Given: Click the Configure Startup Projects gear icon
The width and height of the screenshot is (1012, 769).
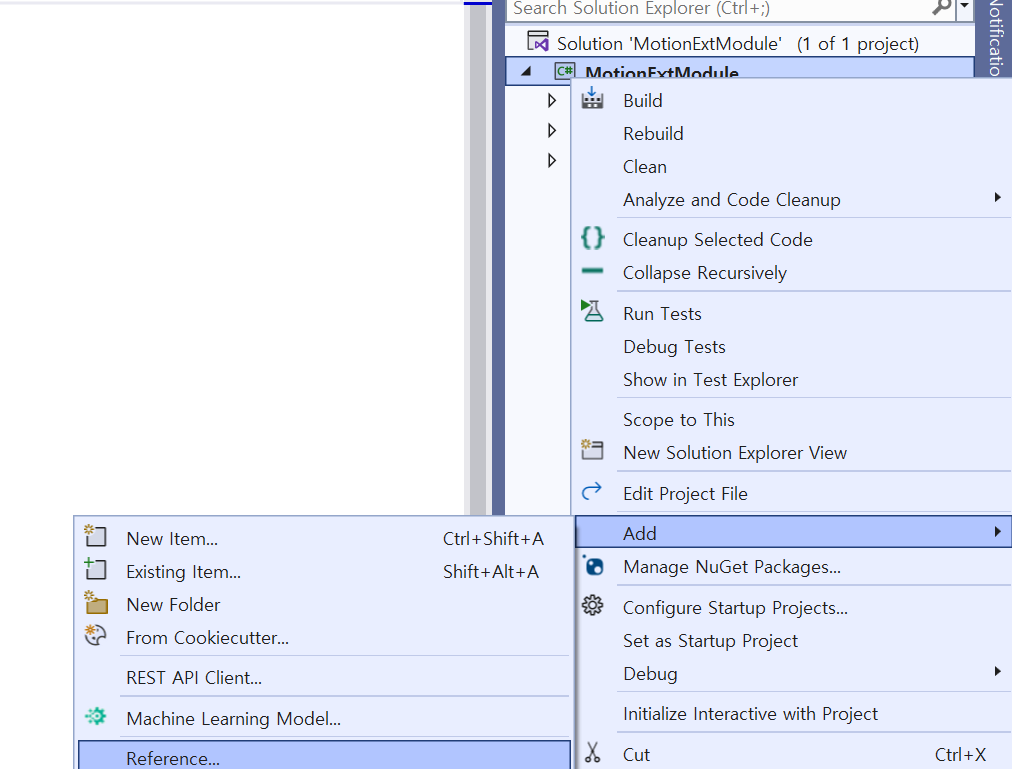Looking at the screenshot, I should 592,606.
